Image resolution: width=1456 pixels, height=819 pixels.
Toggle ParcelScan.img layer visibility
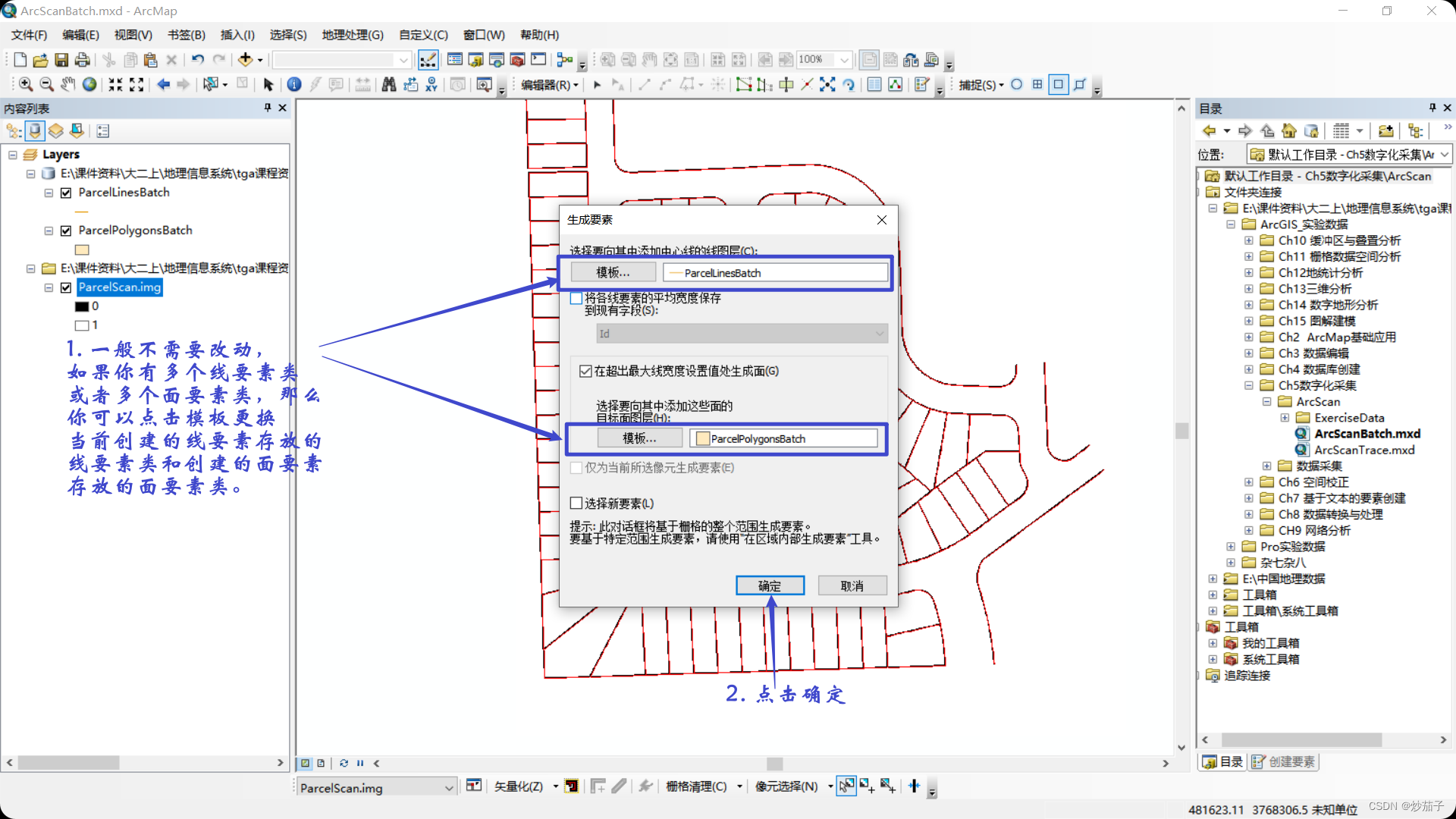tap(66, 287)
